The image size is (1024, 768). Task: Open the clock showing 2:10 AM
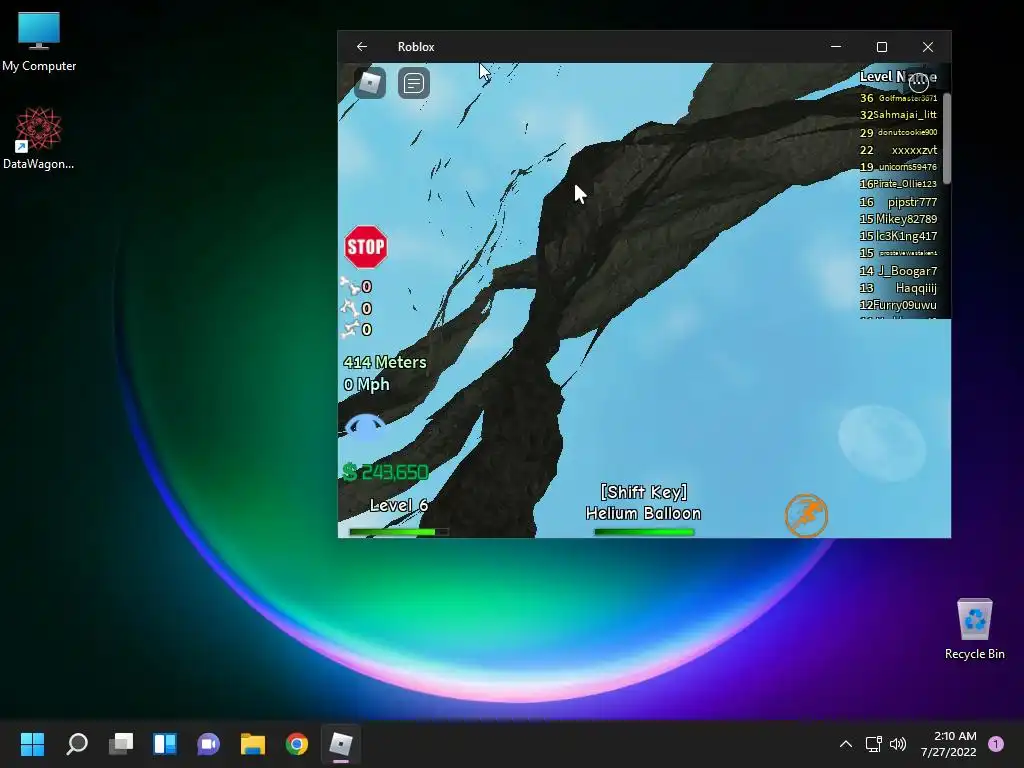tap(948, 744)
